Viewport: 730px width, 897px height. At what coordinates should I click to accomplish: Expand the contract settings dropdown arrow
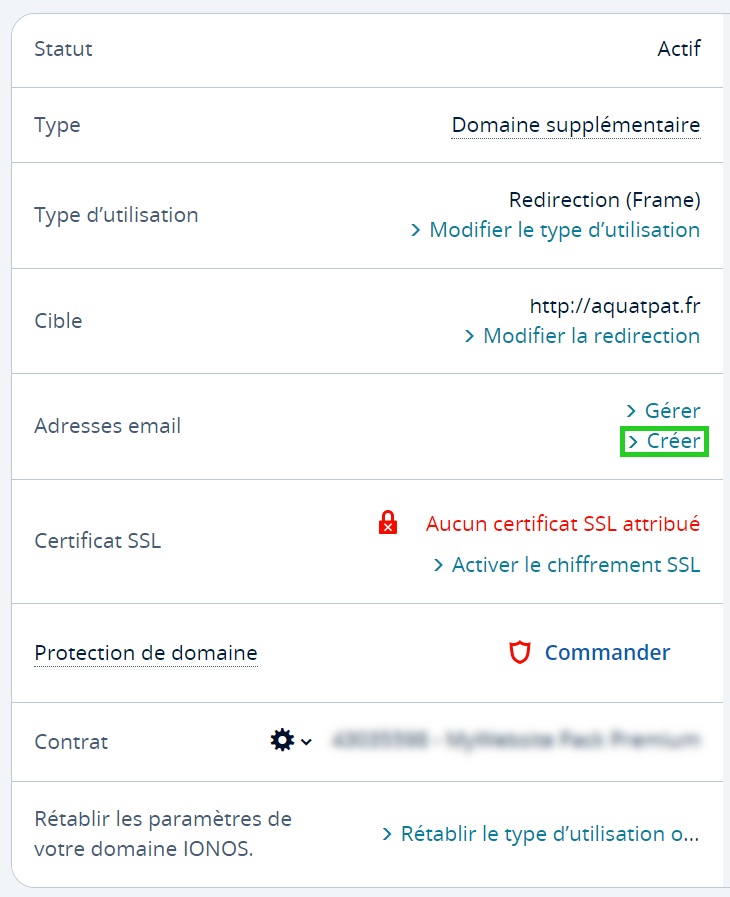tap(307, 742)
